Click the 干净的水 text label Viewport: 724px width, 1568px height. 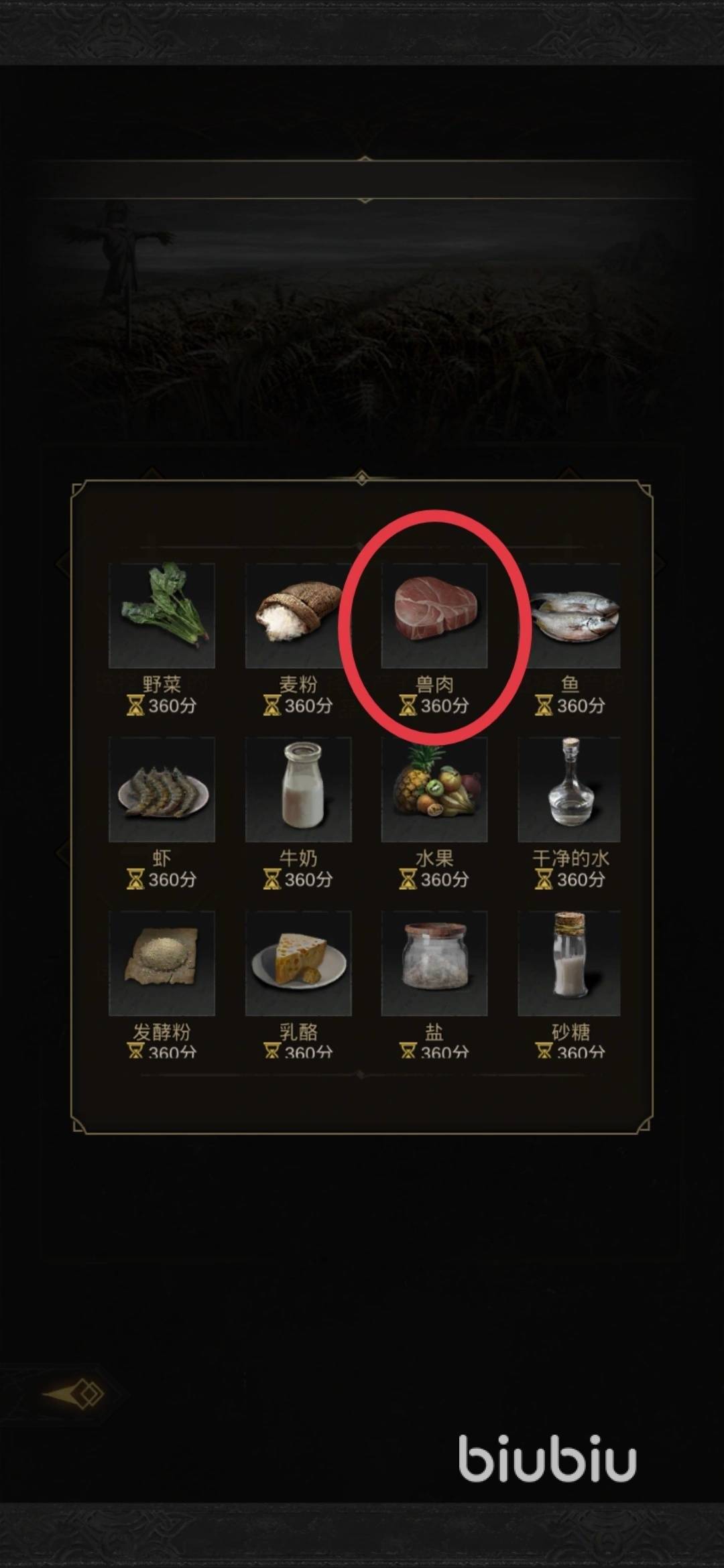(x=570, y=858)
